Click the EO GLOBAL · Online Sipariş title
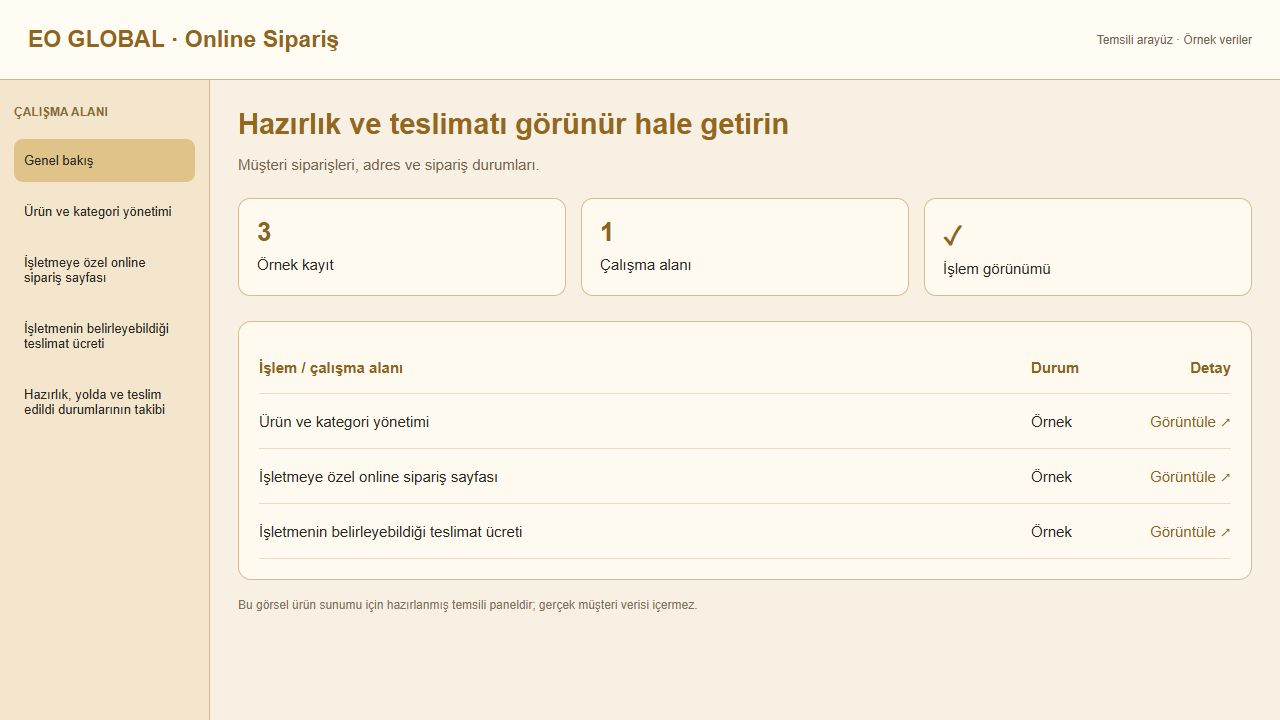The width and height of the screenshot is (1280, 720). (x=183, y=39)
